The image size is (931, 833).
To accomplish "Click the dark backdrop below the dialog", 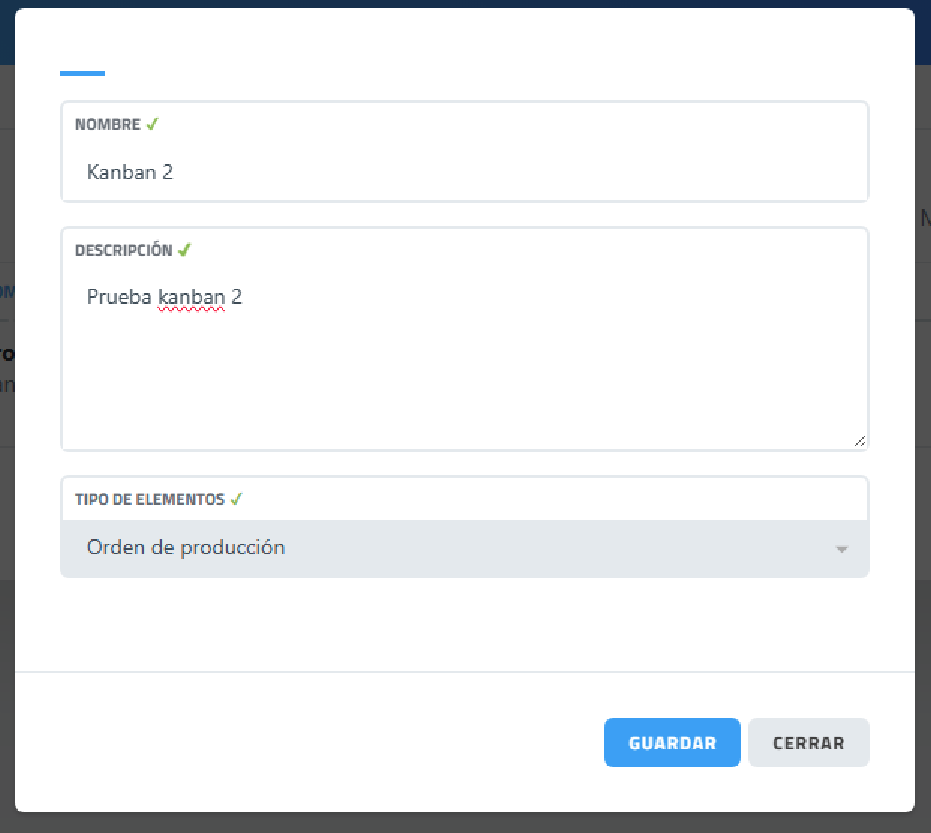I will (x=465, y=823).
